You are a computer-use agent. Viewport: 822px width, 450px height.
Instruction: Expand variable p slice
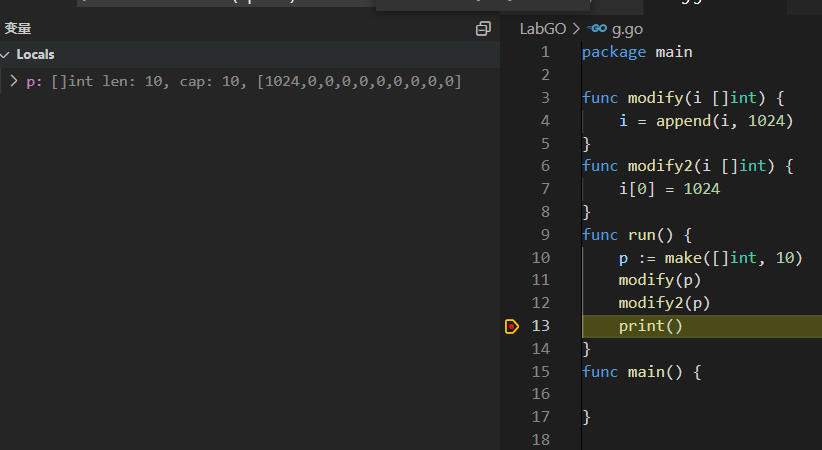coord(14,81)
